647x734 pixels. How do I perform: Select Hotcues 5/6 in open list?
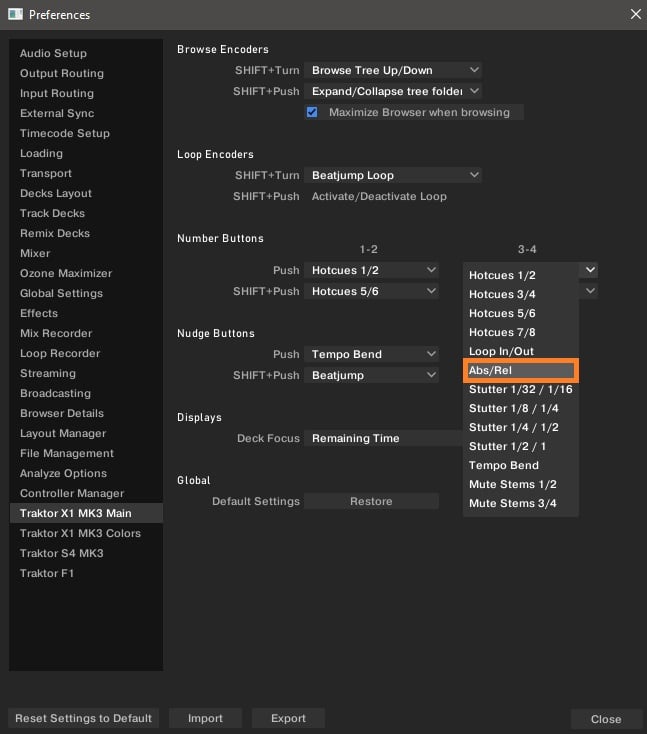(521, 314)
